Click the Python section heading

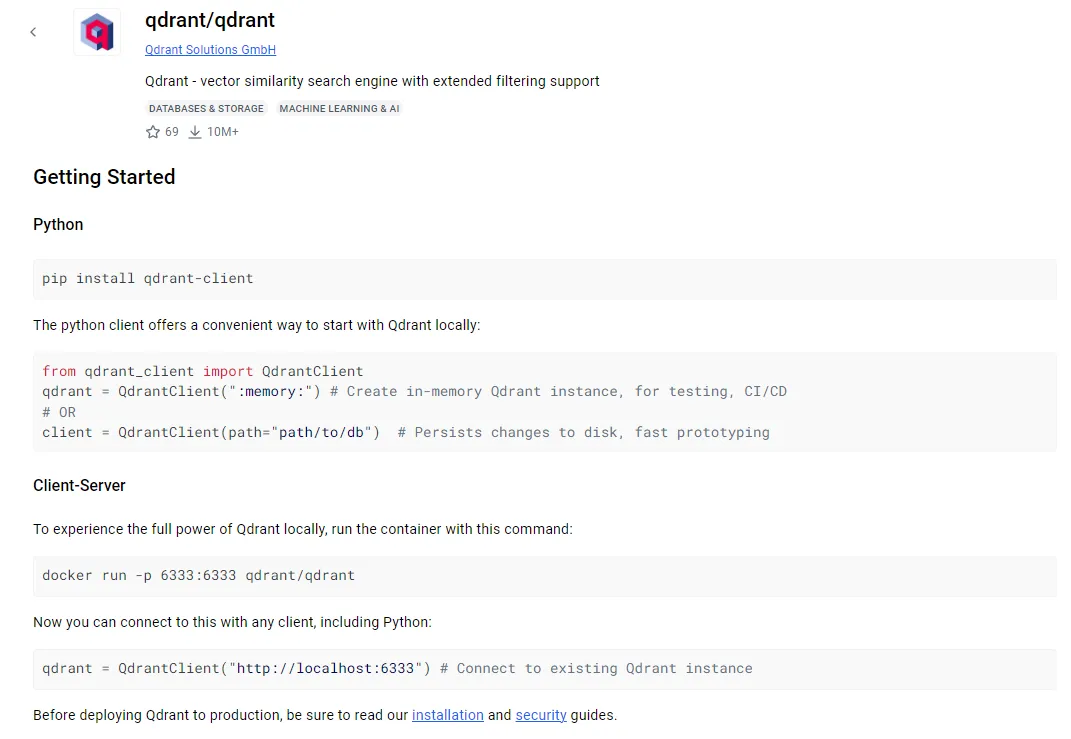click(x=58, y=225)
